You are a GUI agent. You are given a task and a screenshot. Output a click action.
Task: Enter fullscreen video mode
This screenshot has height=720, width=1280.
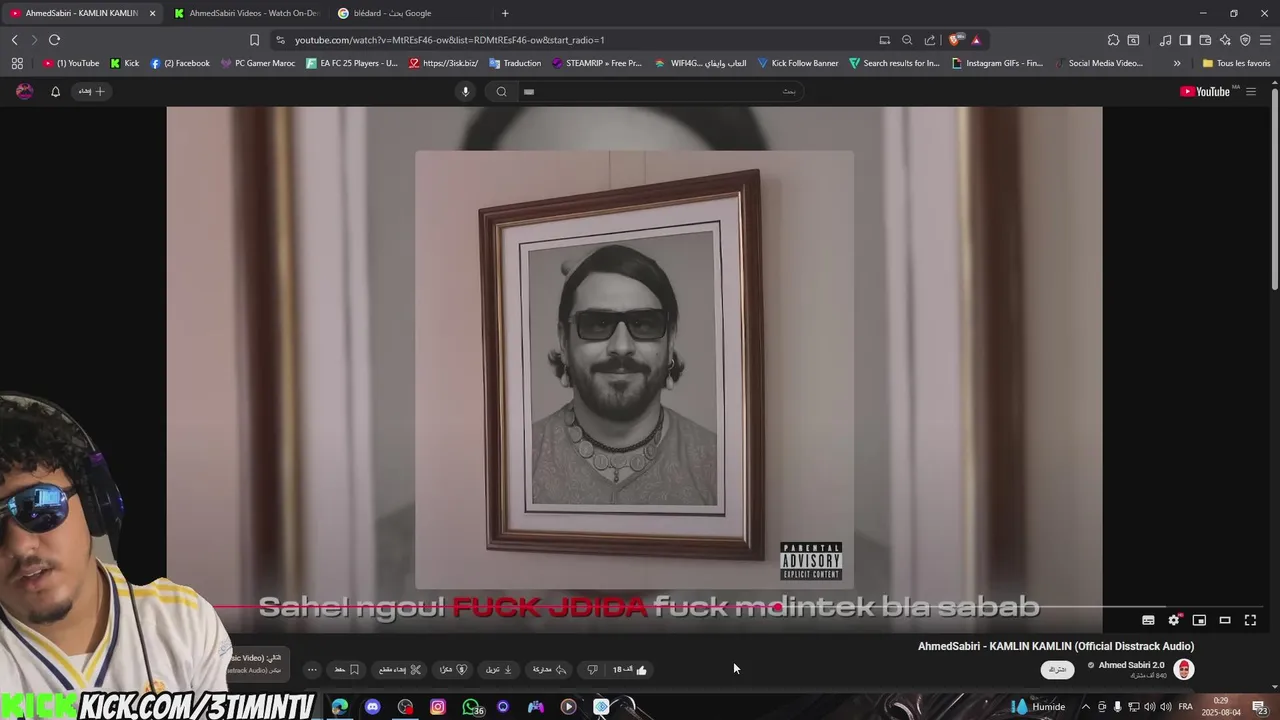click(1250, 620)
